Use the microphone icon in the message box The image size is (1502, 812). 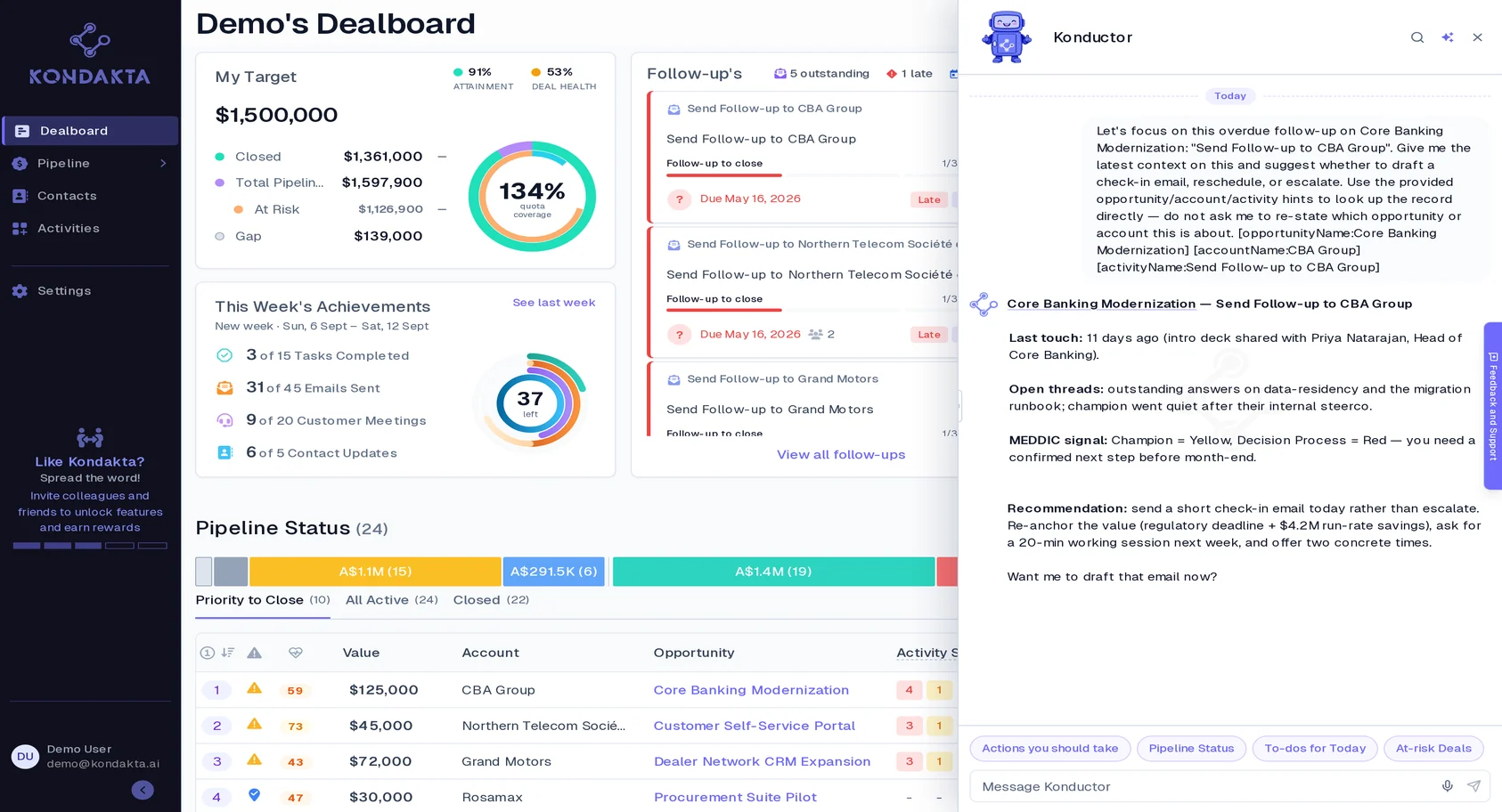1448,786
